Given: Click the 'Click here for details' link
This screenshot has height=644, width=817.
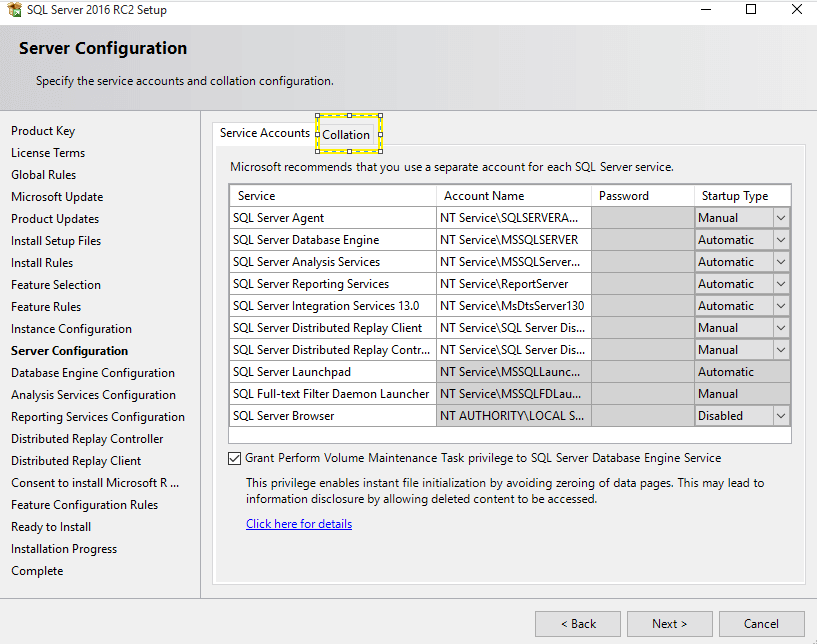Looking at the screenshot, I should [298, 523].
